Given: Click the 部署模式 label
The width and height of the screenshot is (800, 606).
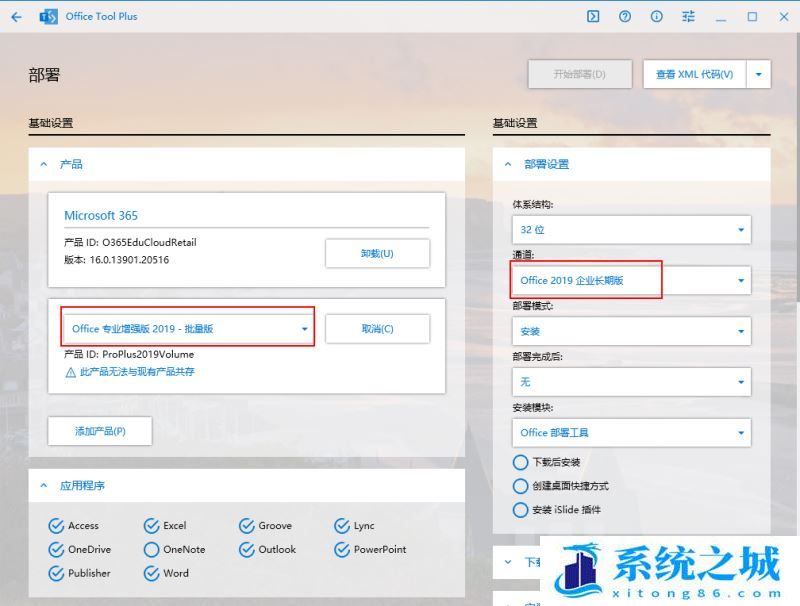Looking at the screenshot, I should pos(533,306).
